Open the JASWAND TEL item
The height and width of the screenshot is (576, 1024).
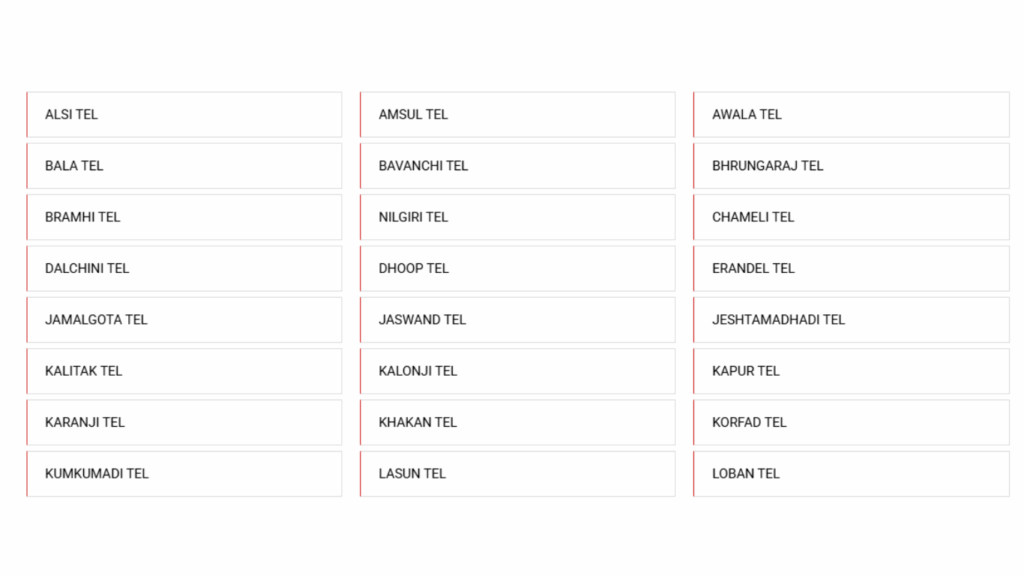pyautogui.click(x=517, y=320)
